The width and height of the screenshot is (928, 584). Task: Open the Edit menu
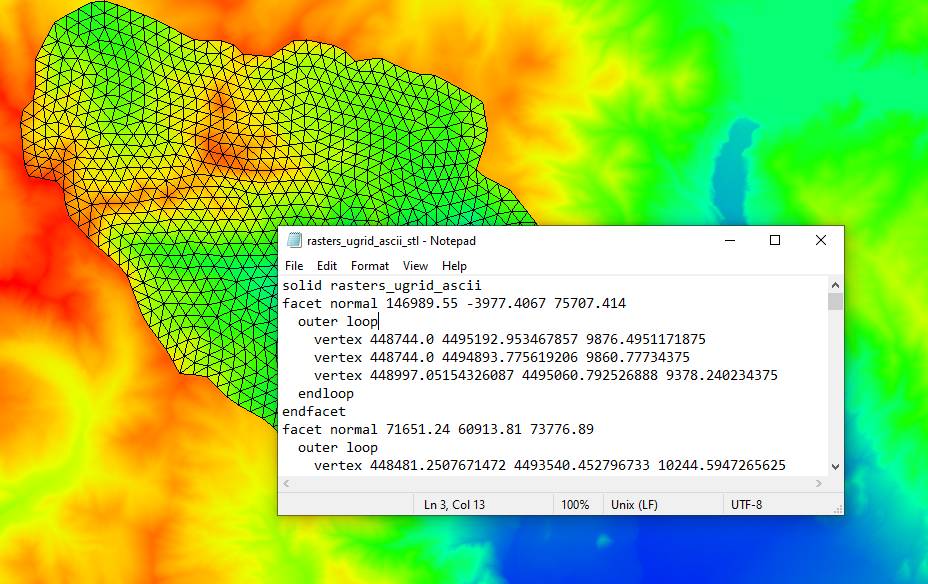click(326, 265)
